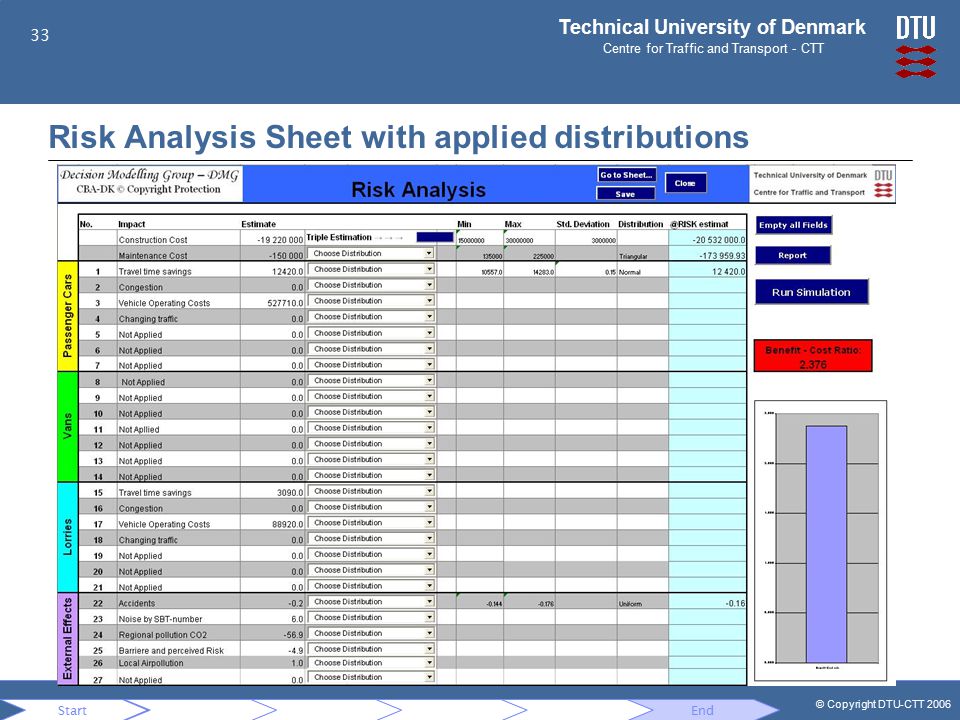Click the small DTU logo in Risk Analysis header

883,184
